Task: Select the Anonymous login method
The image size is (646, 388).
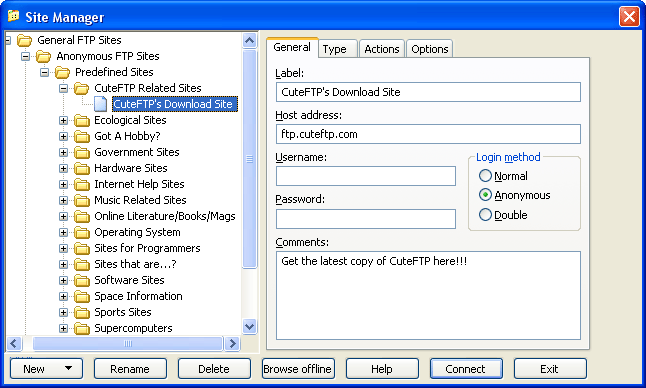Action: tap(485, 195)
